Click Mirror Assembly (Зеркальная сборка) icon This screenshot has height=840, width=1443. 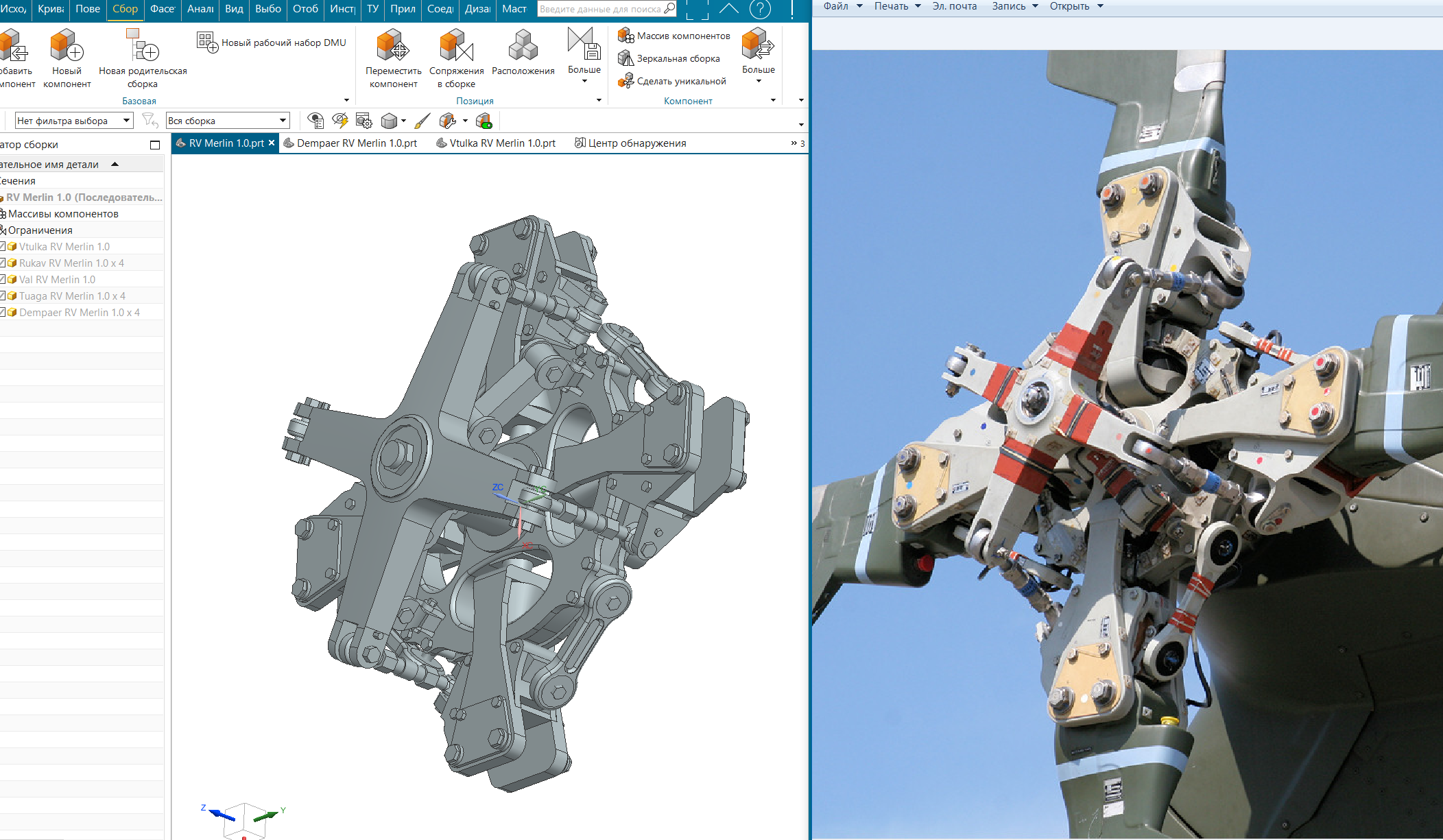tap(625, 58)
